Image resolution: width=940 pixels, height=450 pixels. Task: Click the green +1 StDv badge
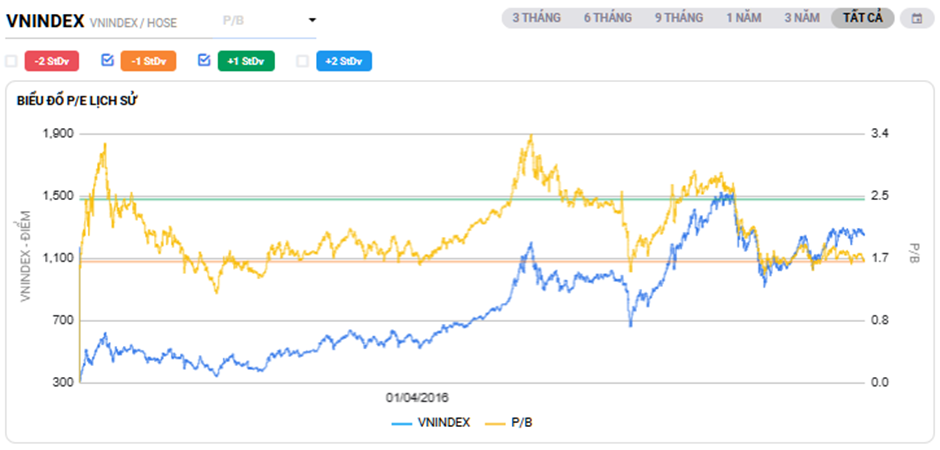[245, 61]
